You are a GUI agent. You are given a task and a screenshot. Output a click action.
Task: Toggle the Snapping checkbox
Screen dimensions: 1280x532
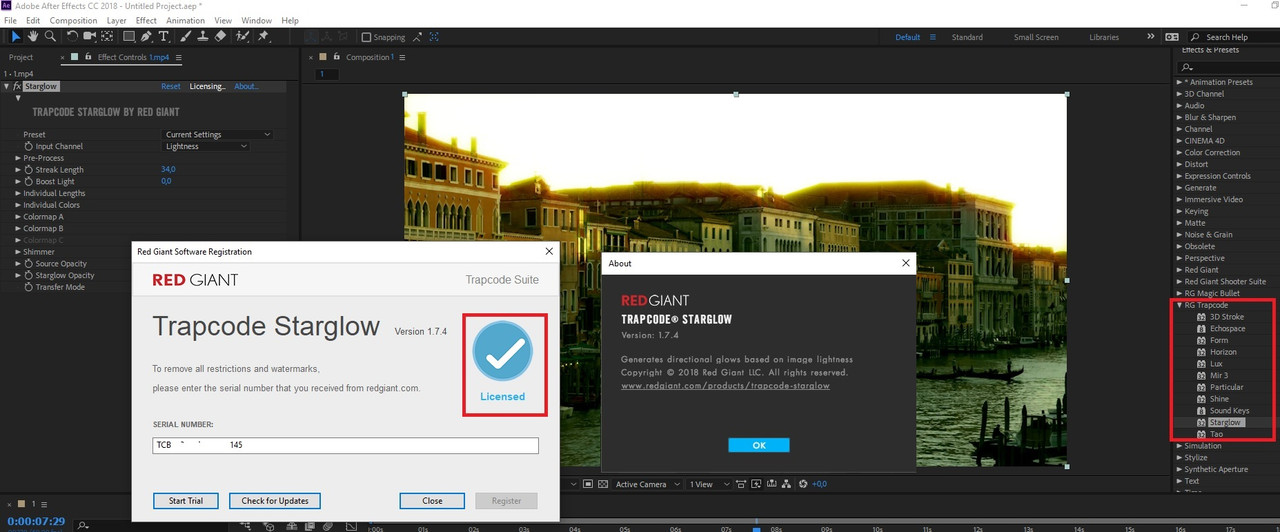tap(366, 37)
